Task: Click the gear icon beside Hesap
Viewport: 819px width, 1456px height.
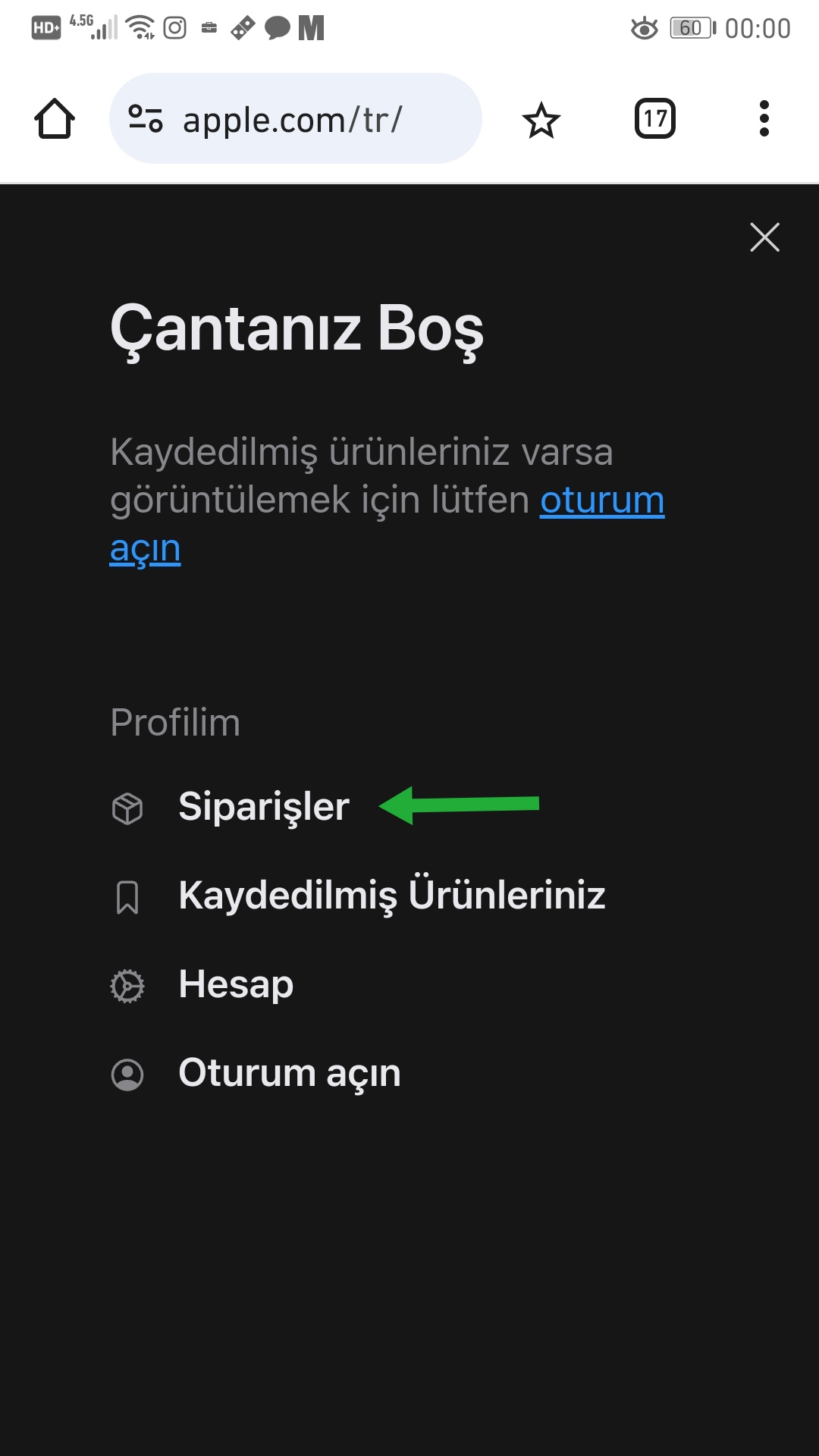Action: [x=127, y=986]
